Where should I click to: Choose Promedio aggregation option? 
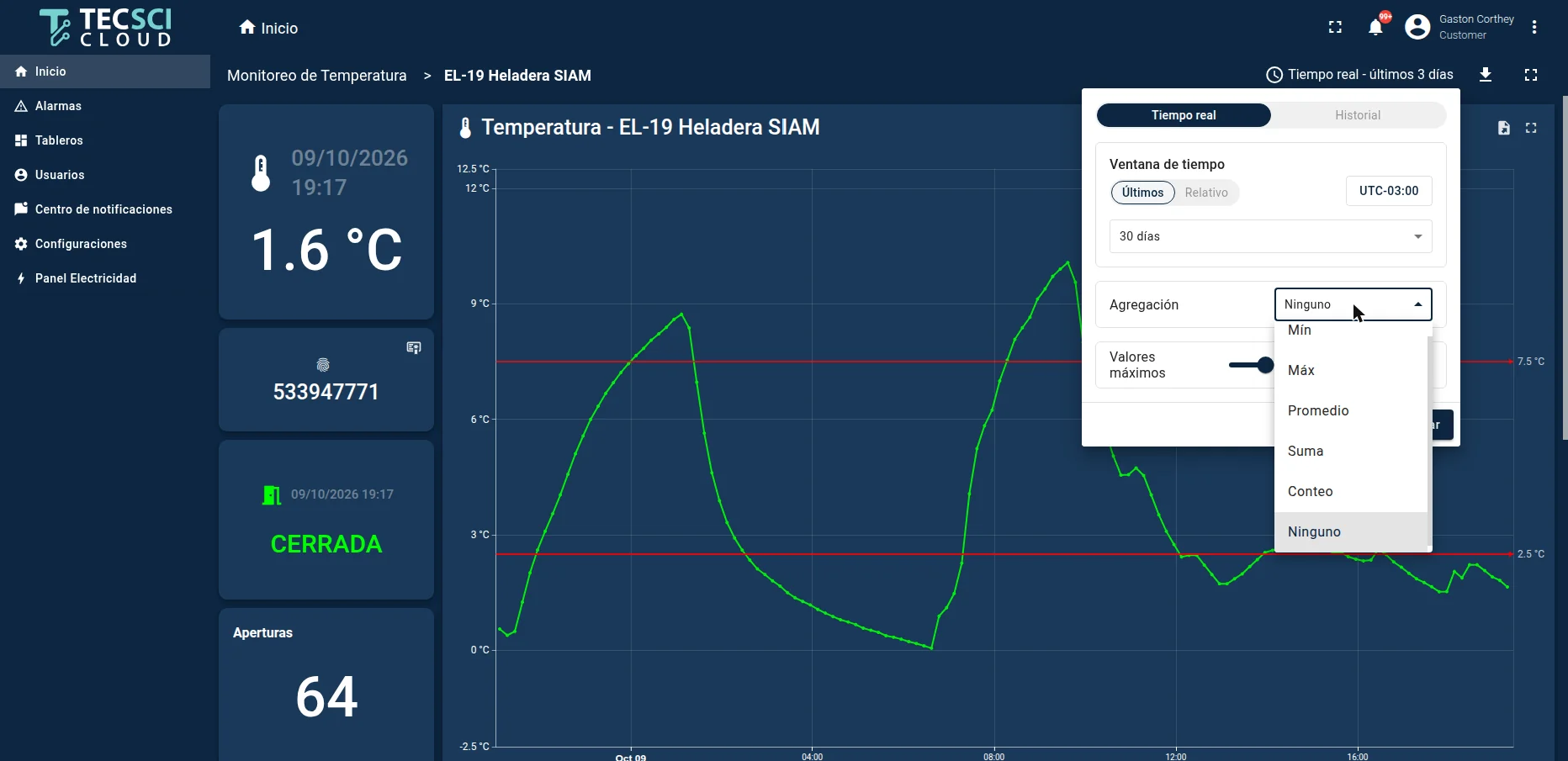[x=1351, y=411]
